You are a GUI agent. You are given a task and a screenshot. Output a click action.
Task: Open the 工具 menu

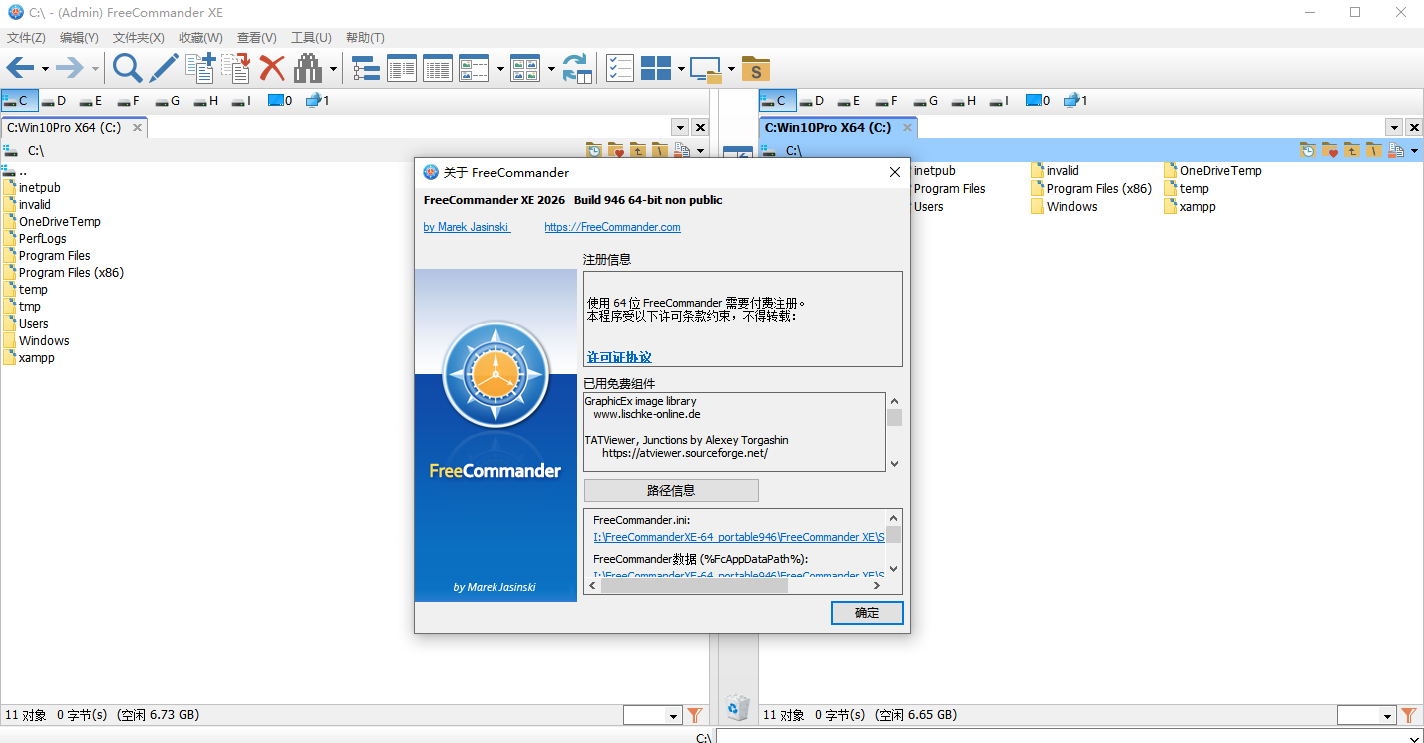[x=311, y=37]
